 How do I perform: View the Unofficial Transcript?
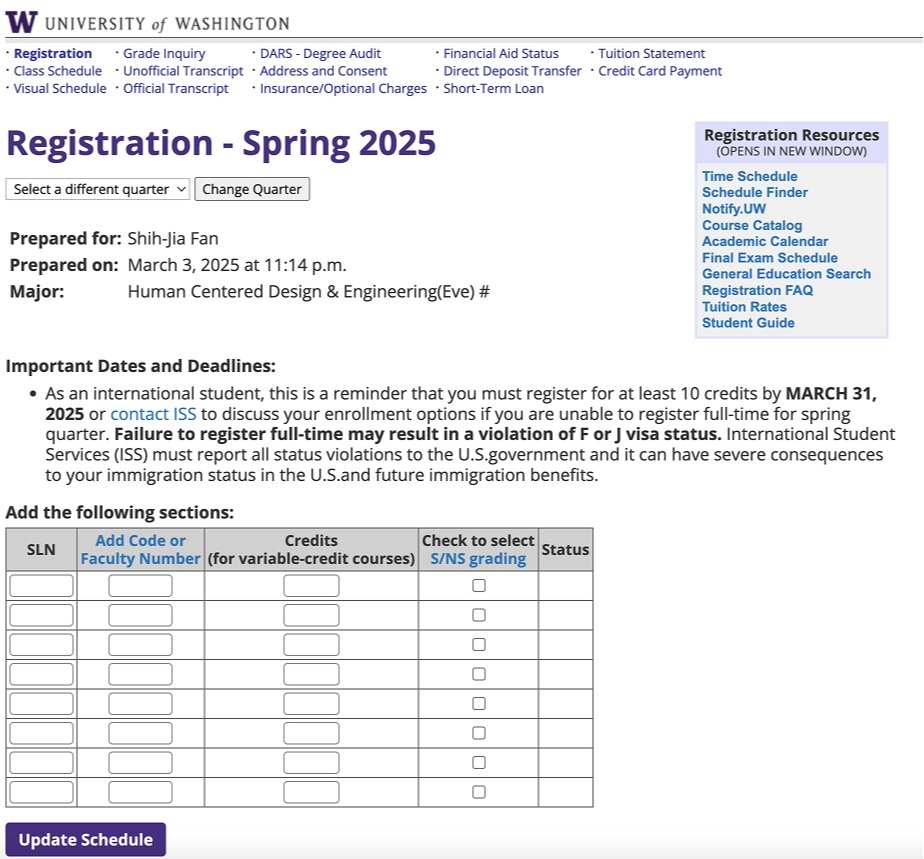tap(183, 71)
